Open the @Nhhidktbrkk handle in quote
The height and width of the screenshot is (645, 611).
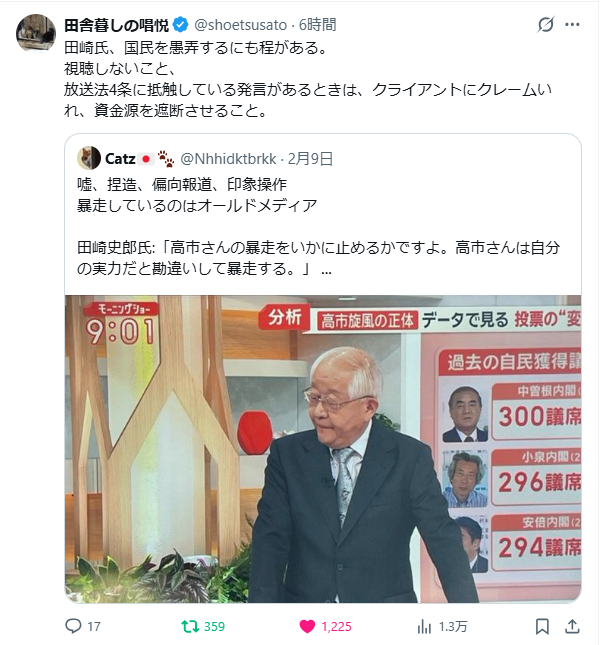[228, 158]
